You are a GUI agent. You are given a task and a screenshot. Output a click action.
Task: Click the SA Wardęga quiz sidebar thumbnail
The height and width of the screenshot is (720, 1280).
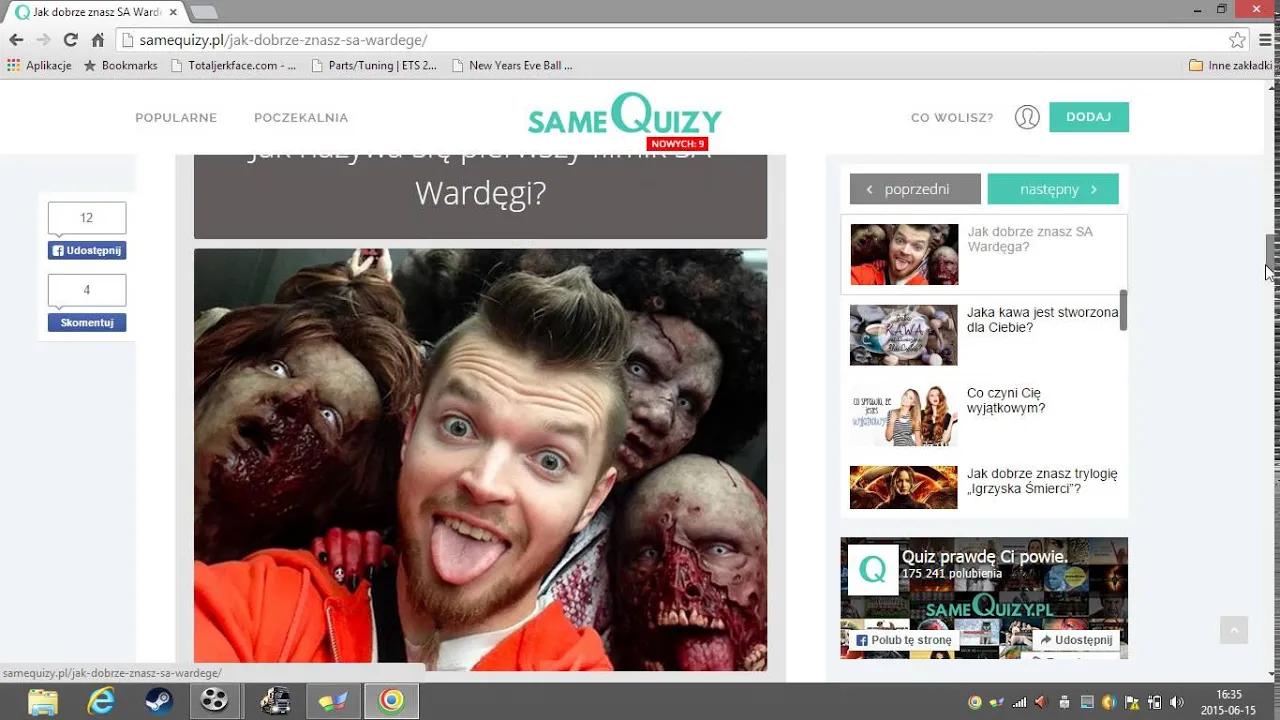904,255
